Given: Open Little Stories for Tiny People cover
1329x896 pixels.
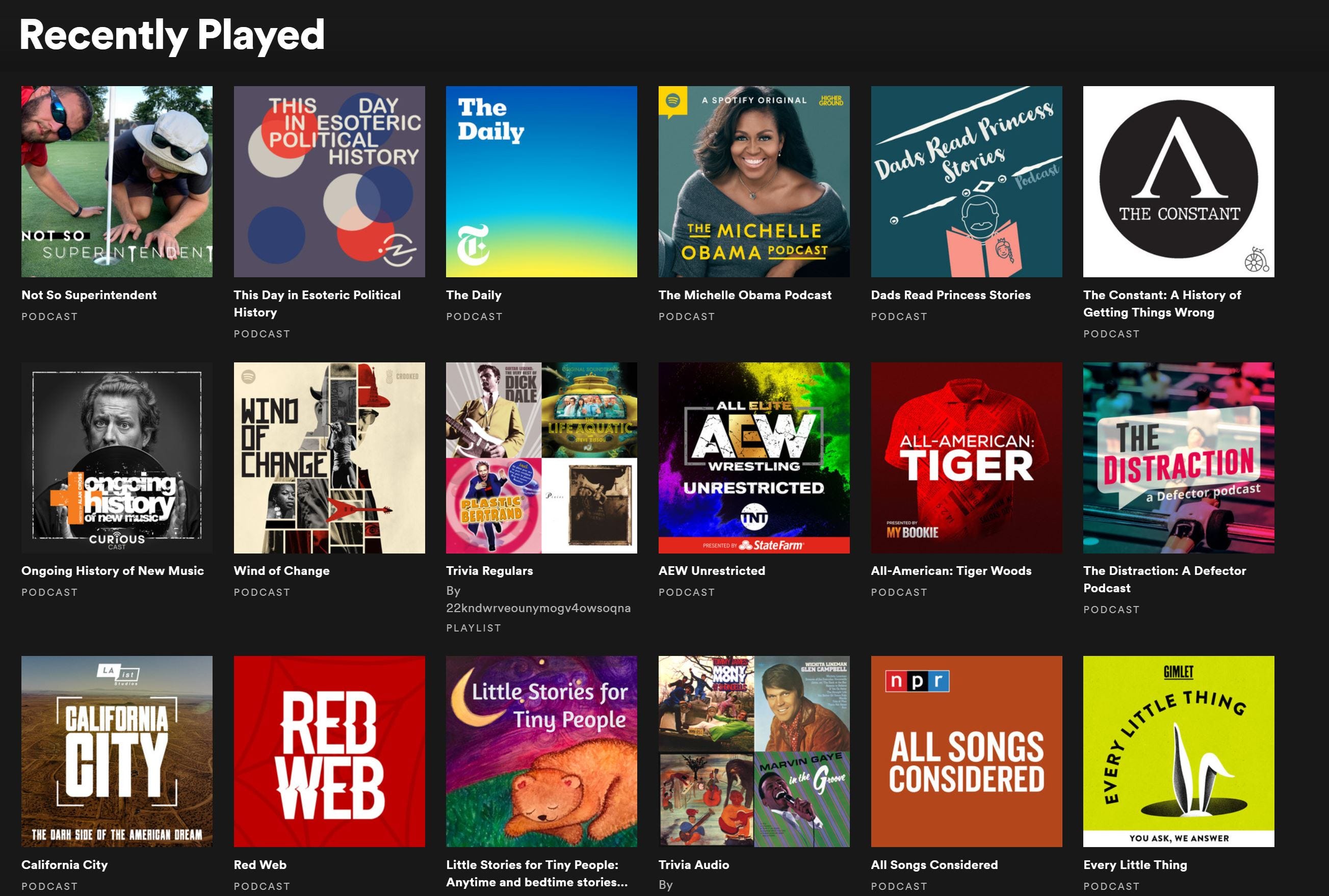Looking at the screenshot, I should point(541,751).
